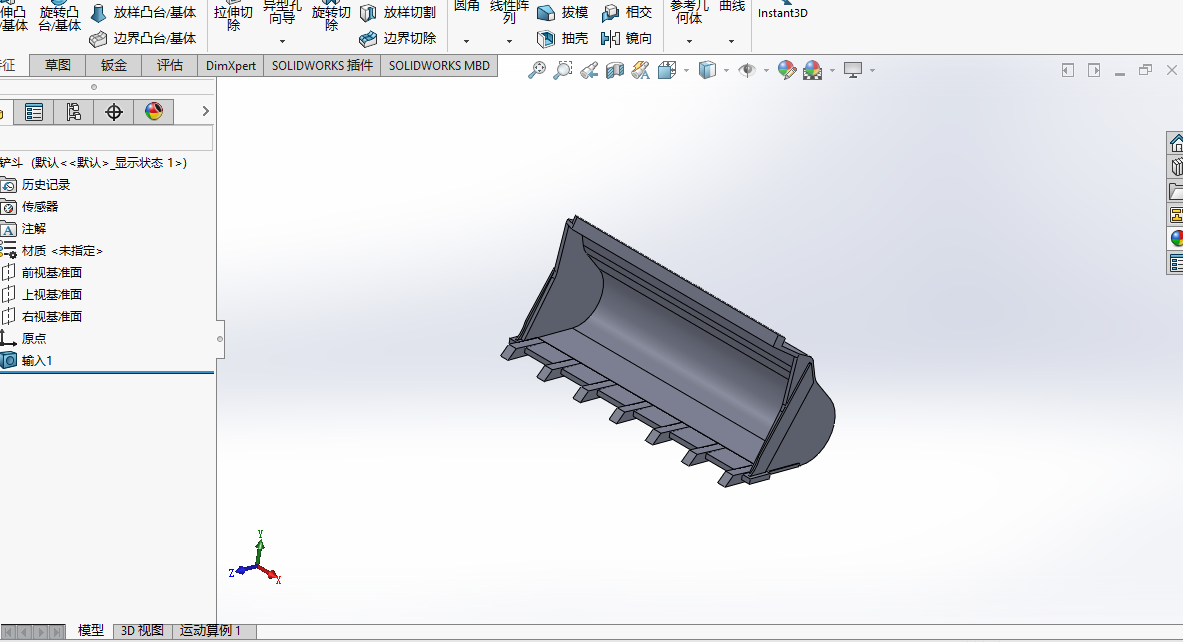Toggle Instant3D mode
This screenshot has height=642, width=1183.
782,13
